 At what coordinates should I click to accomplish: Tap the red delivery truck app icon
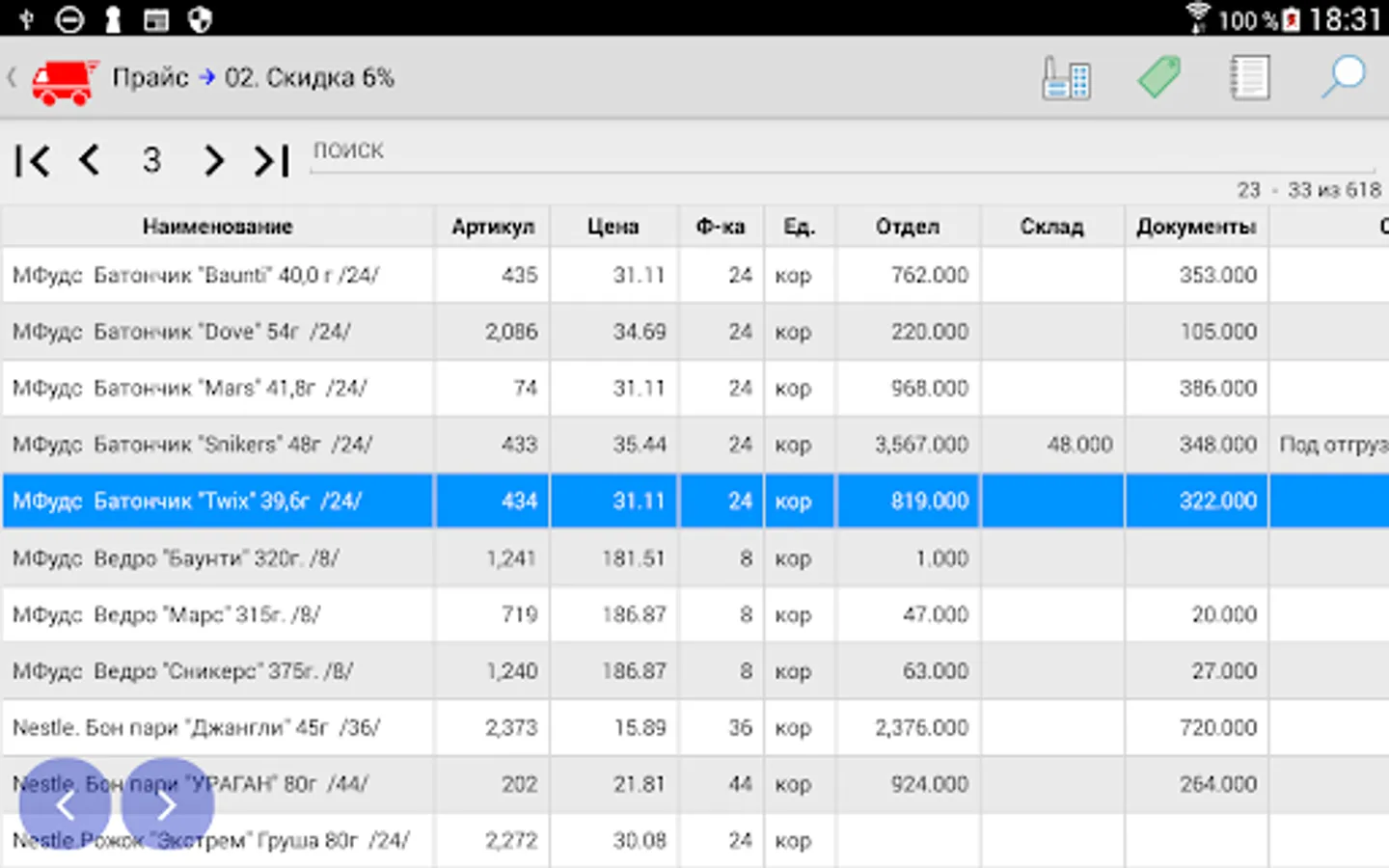tap(65, 81)
